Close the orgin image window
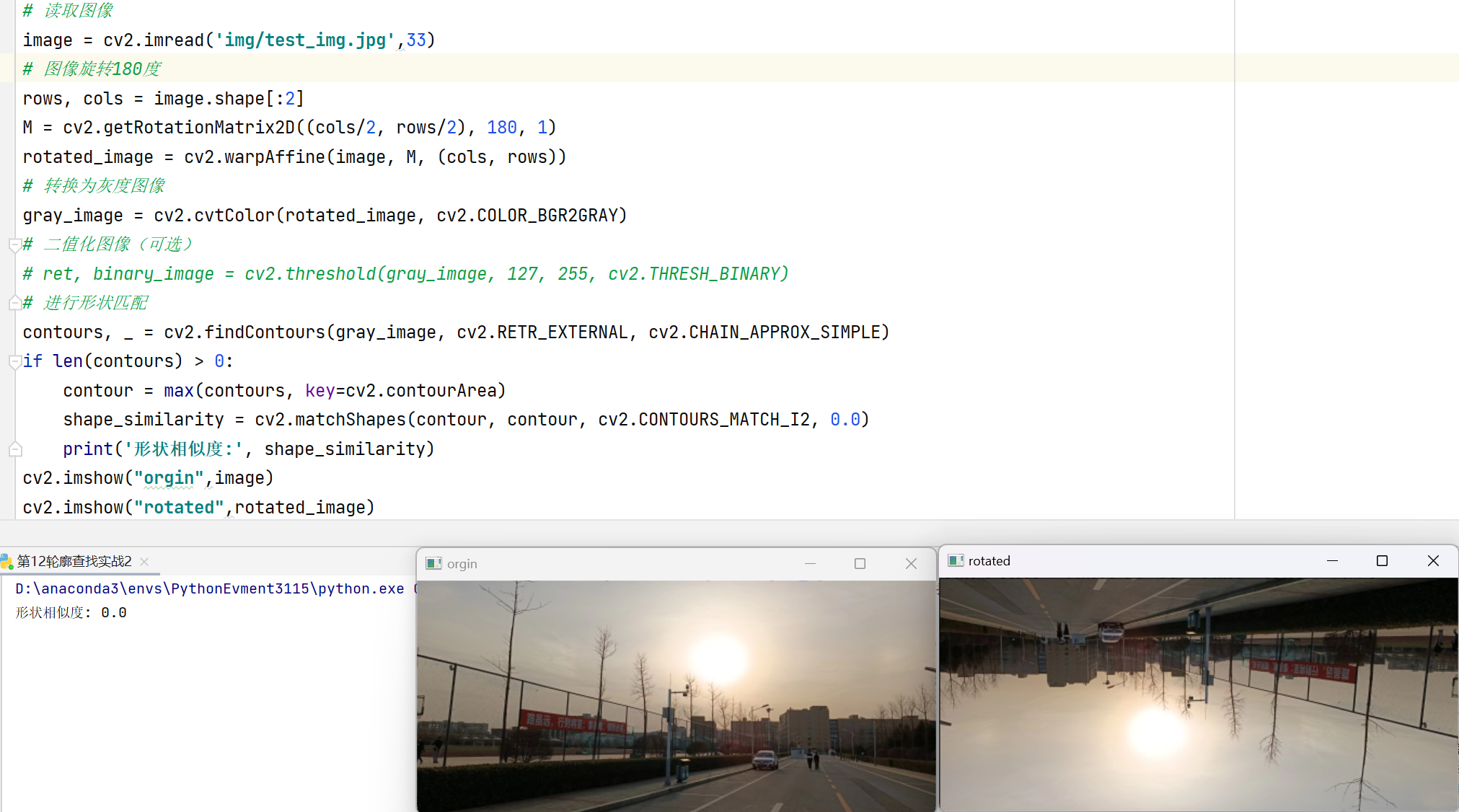The height and width of the screenshot is (812, 1459). [911, 563]
